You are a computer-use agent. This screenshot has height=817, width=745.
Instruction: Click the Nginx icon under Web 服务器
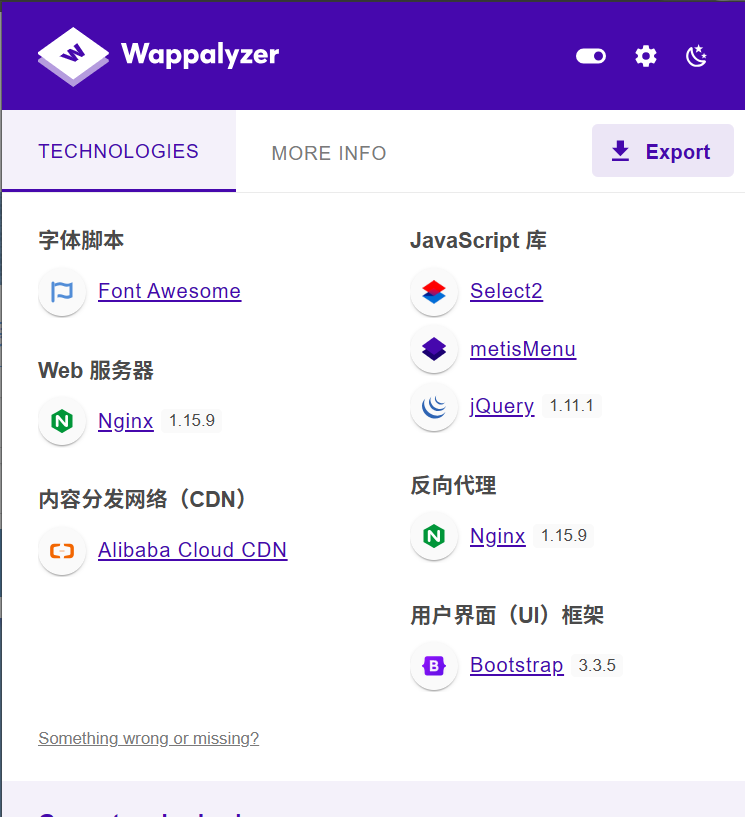click(x=62, y=421)
